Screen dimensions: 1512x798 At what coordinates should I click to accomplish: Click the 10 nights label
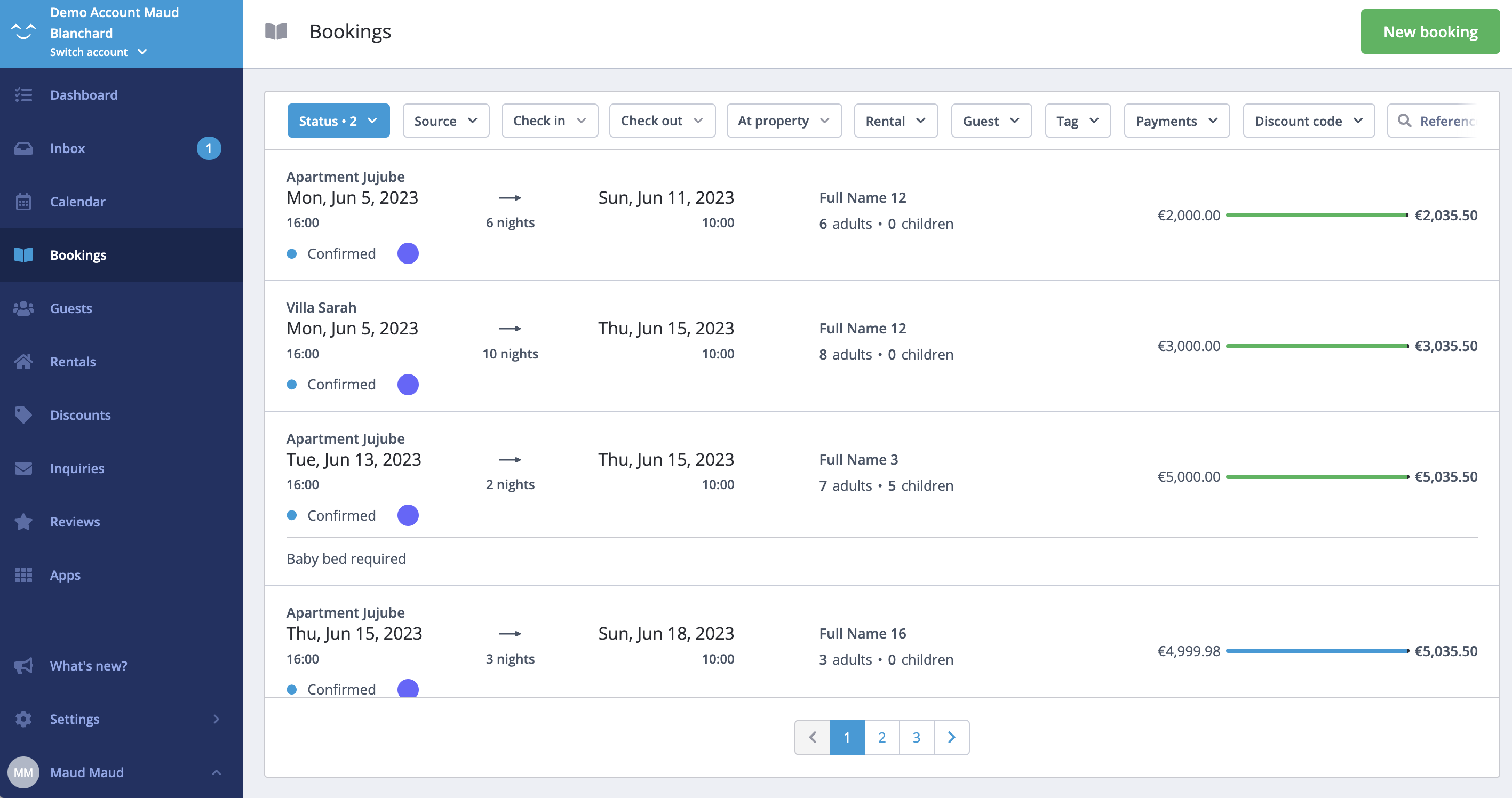510,353
